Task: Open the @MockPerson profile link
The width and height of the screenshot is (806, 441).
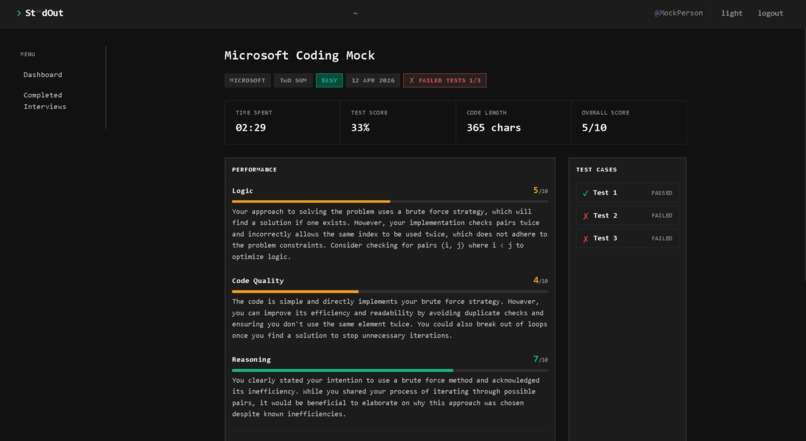Action: [678, 13]
